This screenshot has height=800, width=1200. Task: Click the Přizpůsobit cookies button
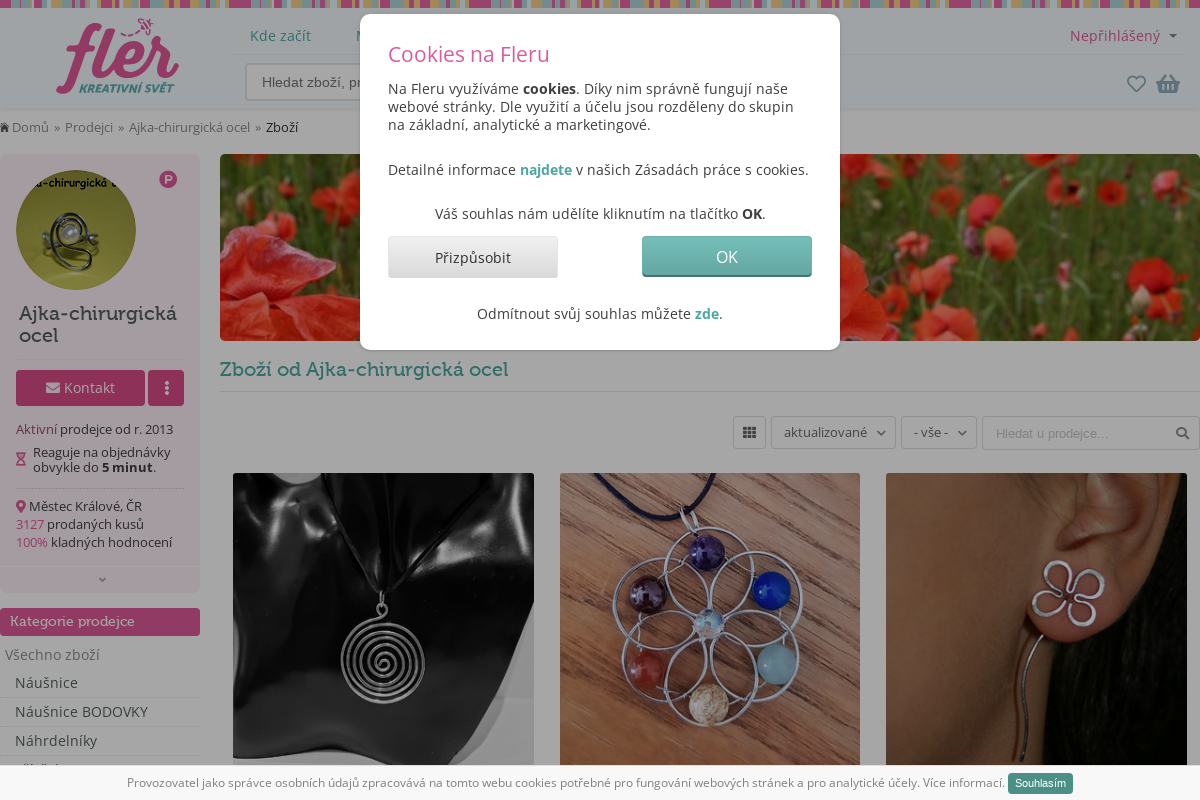click(473, 257)
